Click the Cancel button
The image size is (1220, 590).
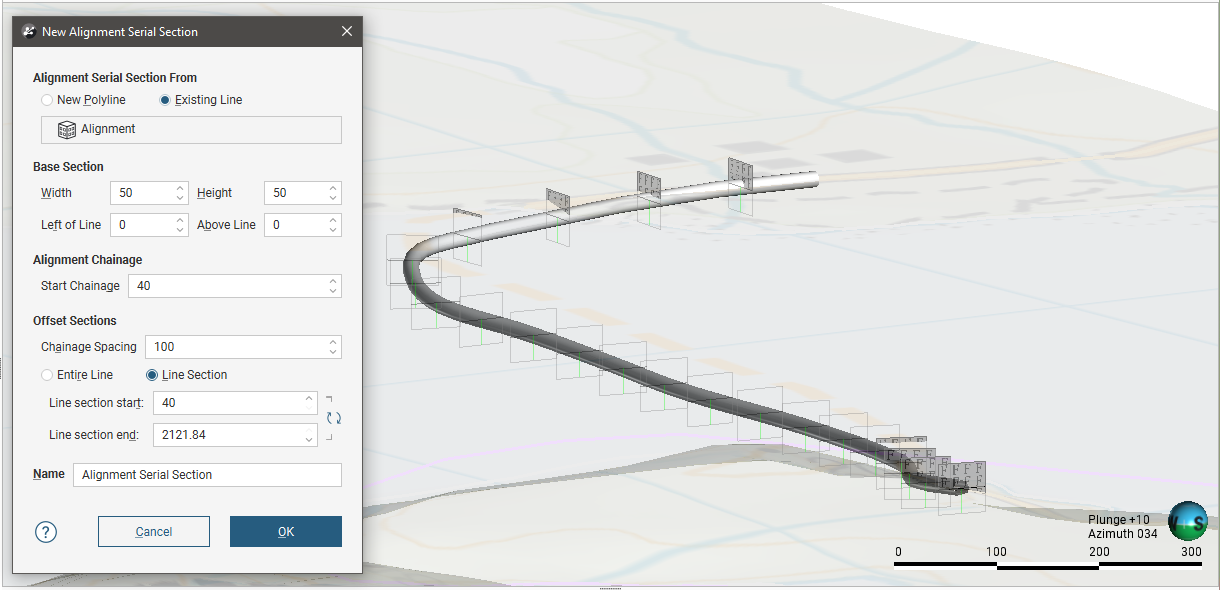(x=154, y=532)
